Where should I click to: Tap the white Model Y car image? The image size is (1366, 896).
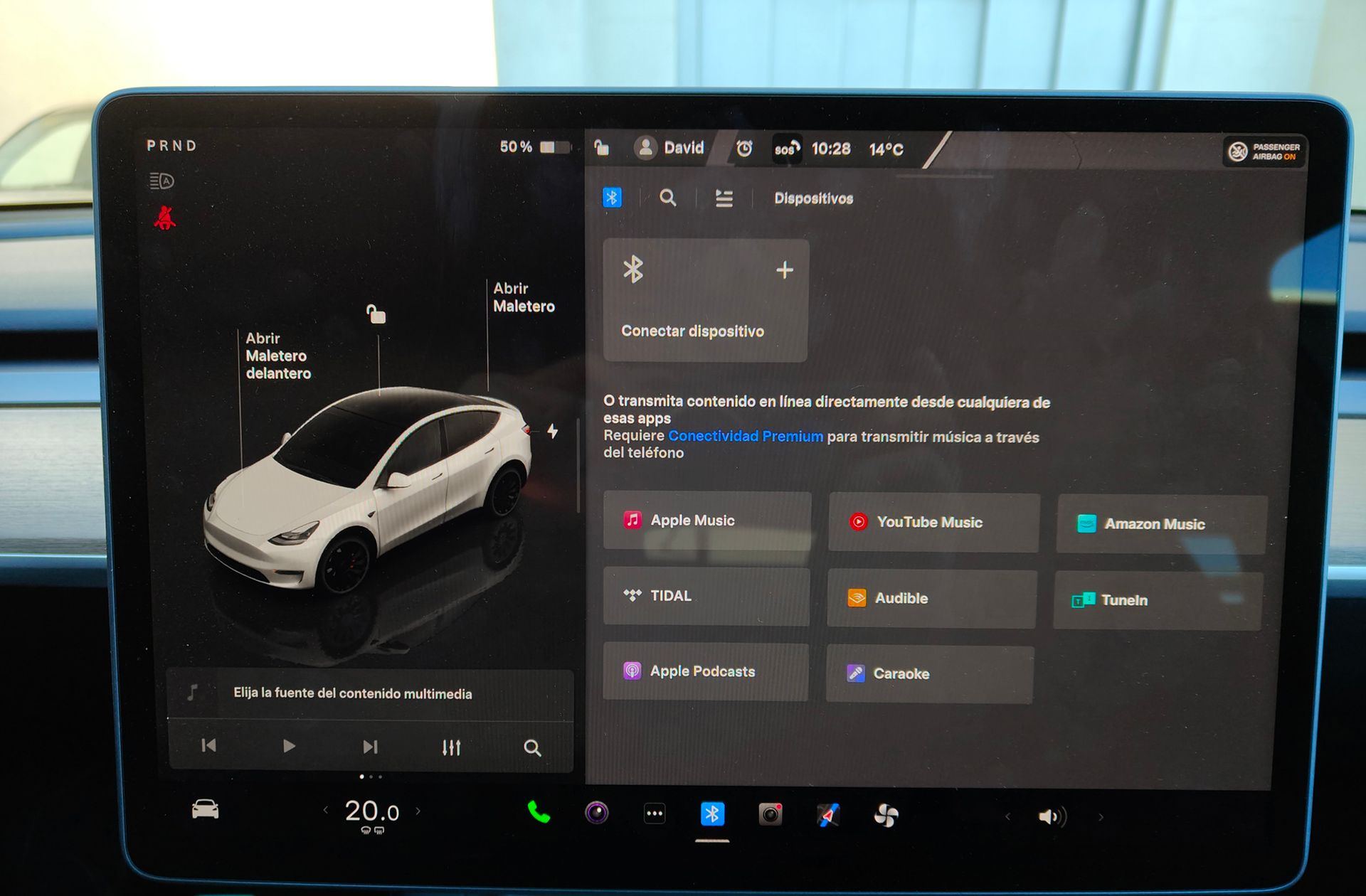pos(366,491)
